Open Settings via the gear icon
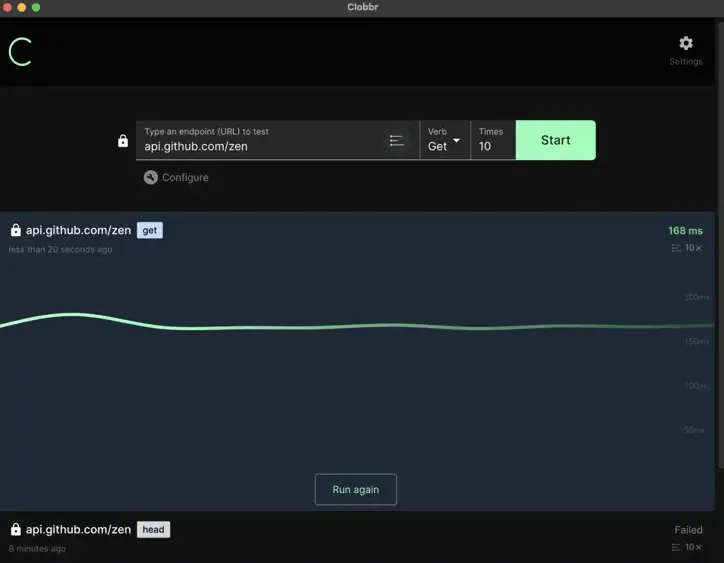724x563 pixels. coord(686,43)
